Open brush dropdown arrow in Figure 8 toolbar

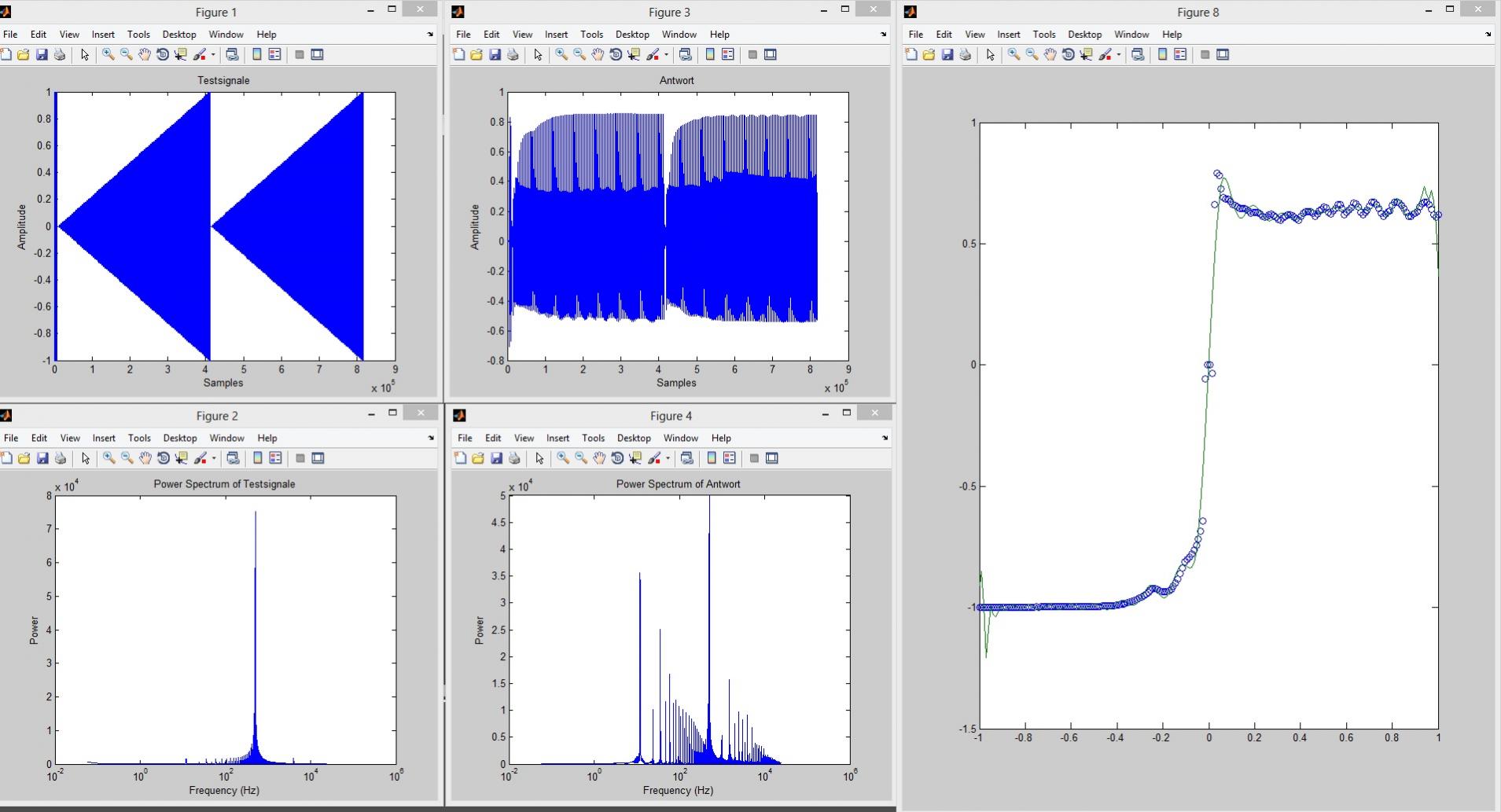click(x=1118, y=55)
